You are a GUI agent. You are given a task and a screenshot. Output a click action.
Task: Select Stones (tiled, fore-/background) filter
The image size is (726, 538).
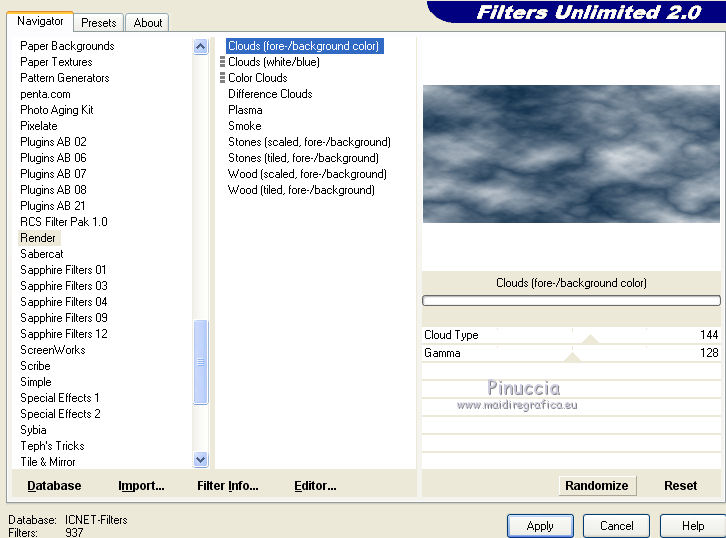303,158
